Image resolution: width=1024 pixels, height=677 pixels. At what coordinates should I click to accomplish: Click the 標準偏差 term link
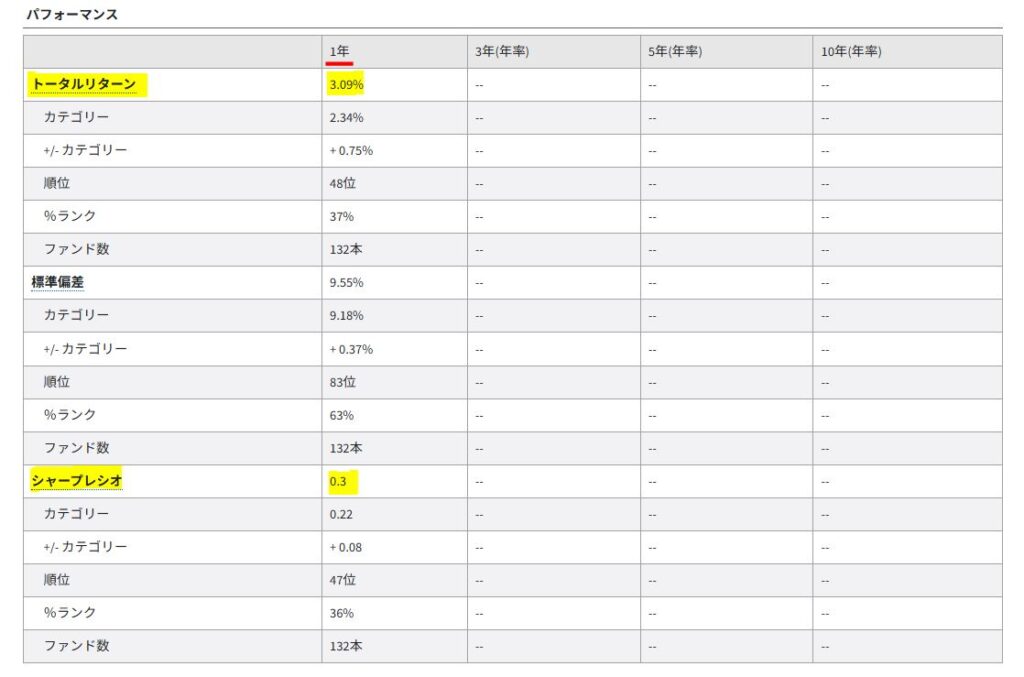(57, 282)
